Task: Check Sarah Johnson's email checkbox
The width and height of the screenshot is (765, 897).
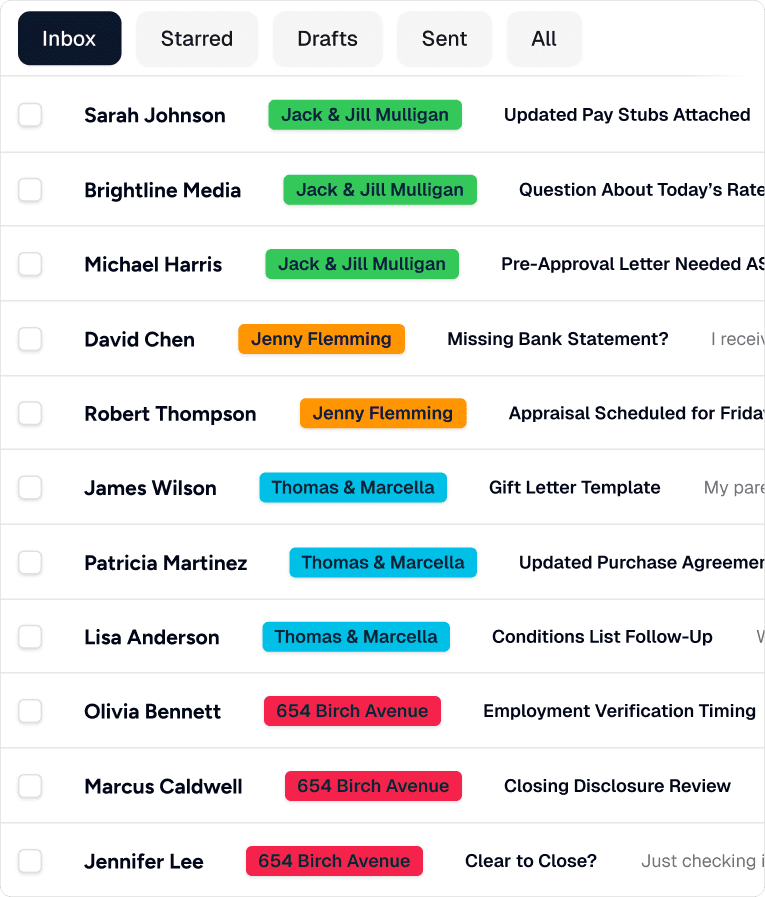Action: 30,115
